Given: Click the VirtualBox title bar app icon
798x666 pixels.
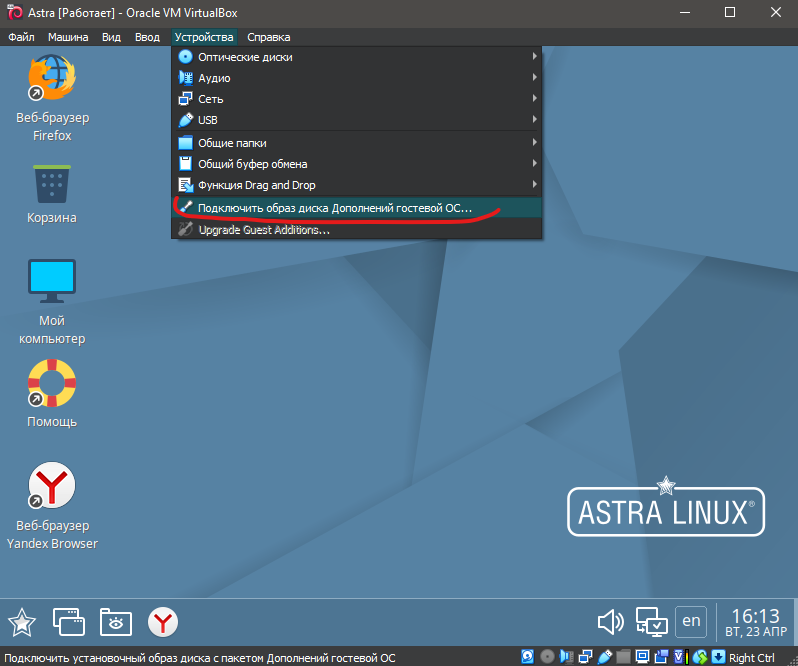Looking at the screenshot, I should pos(15,12).
